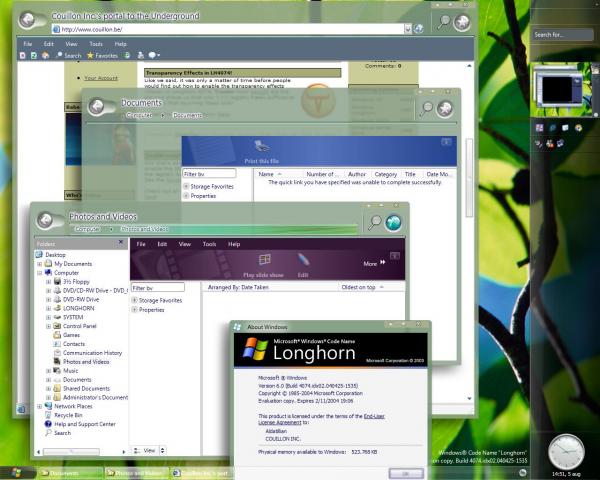This screenshot has height=480, width=600.
Task: Click globe orb in Photos and Videos header
Action: coord(393,223)
